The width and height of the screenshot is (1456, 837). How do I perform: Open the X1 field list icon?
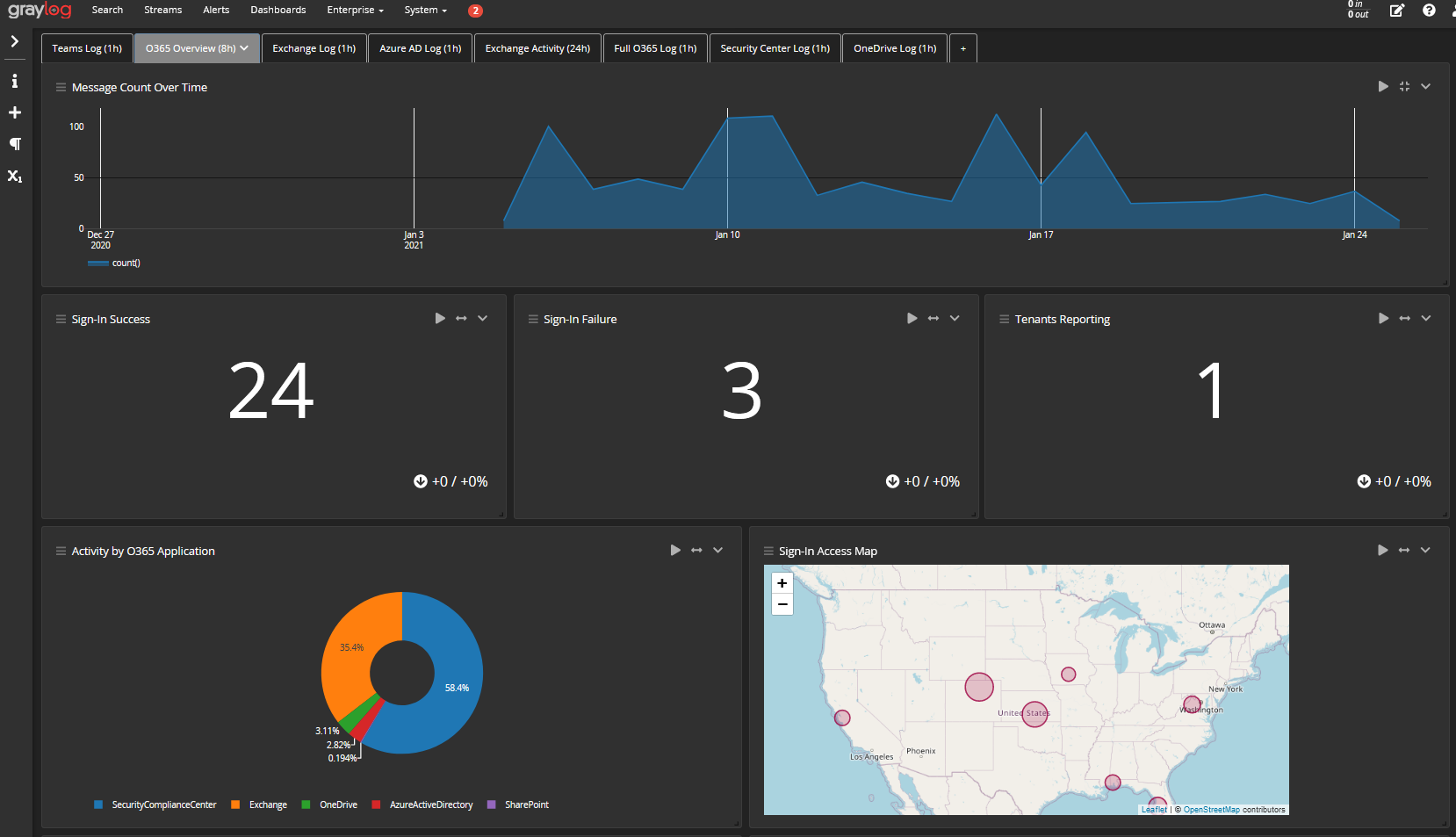coord(15,176)
